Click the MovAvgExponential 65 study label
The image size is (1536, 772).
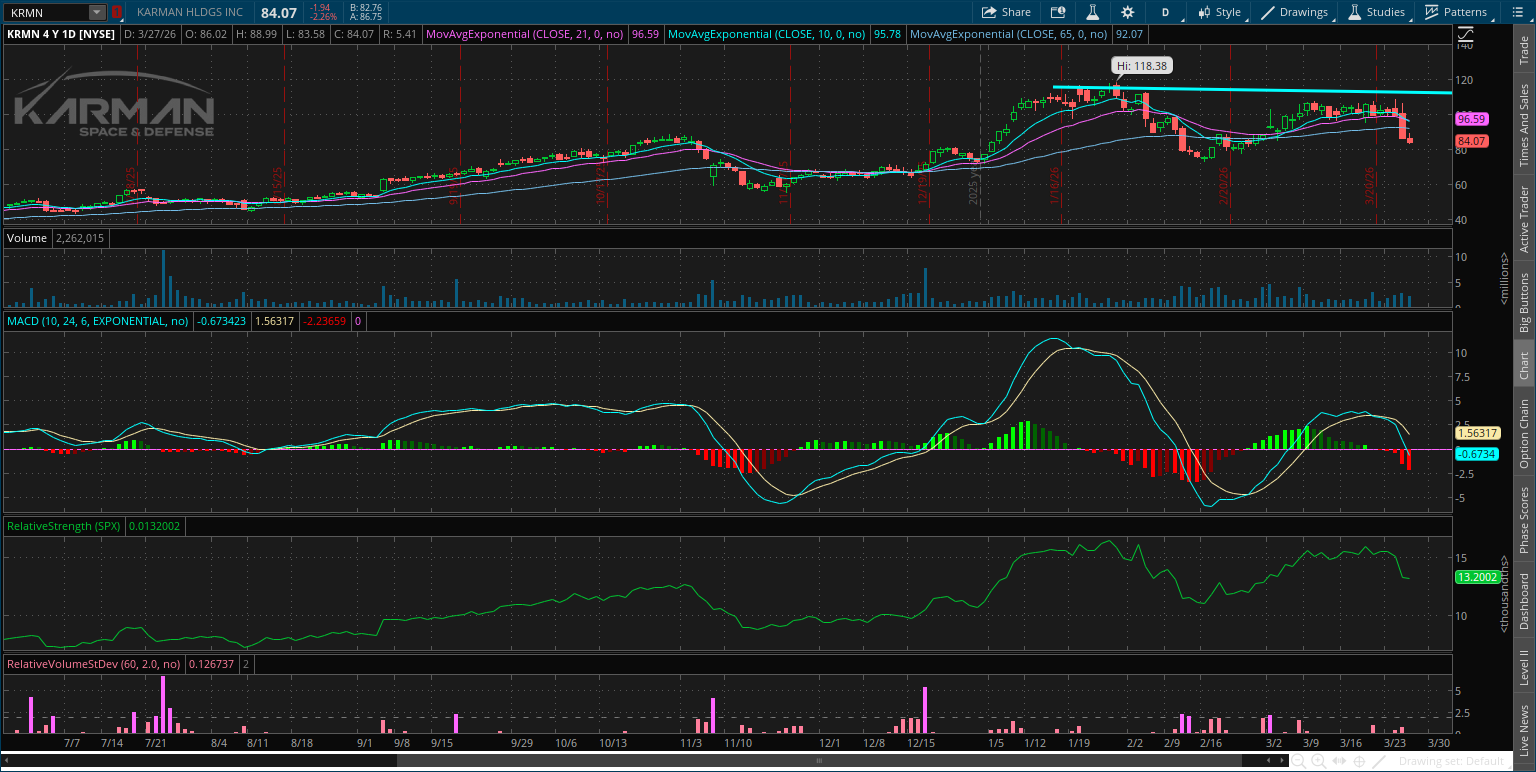[1009, 33]
